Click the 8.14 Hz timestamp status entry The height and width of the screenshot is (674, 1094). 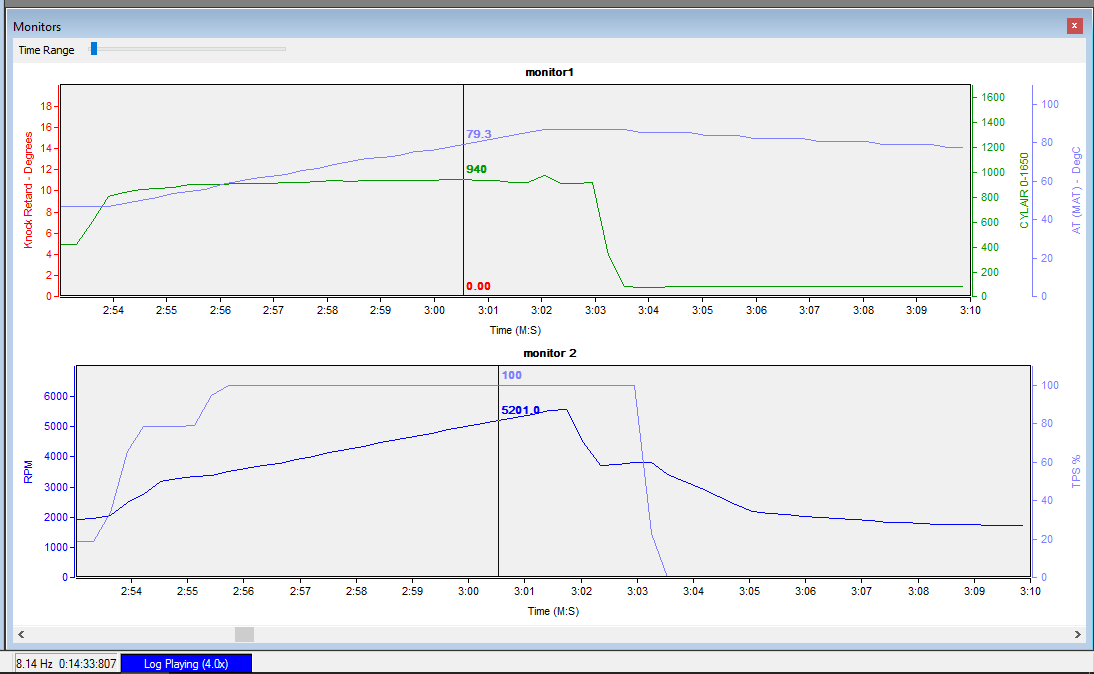click(x=66, y=664)
